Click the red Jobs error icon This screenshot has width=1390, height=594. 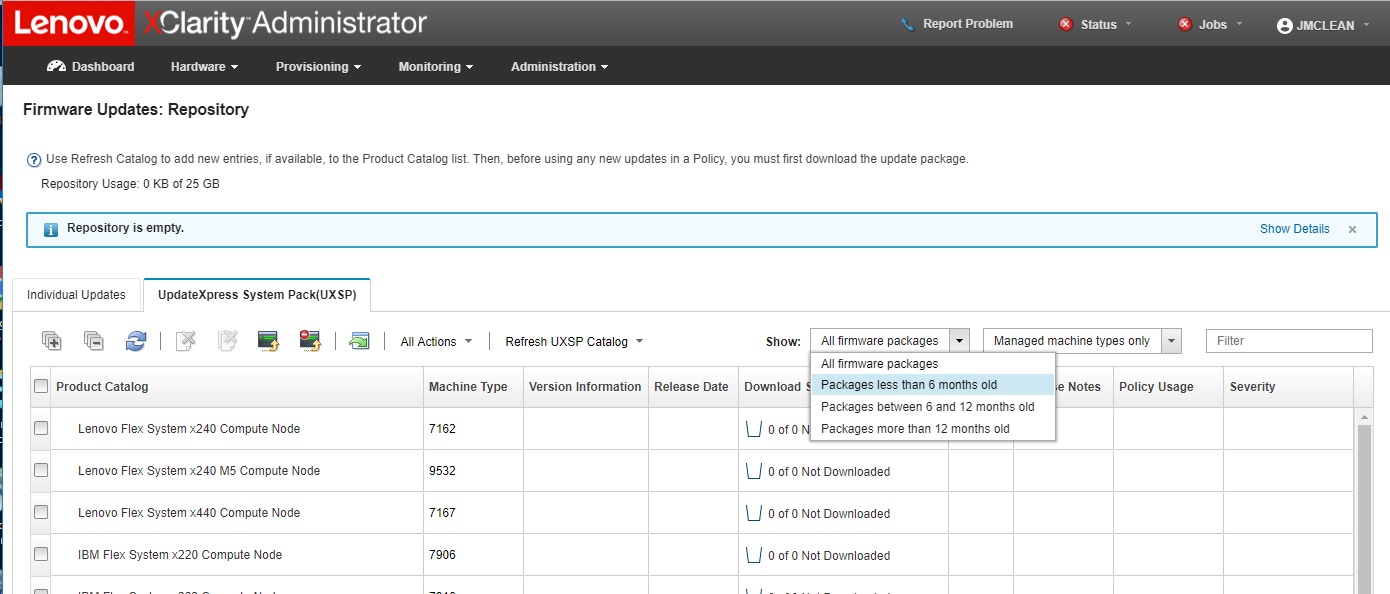(x=1185, y=24)
